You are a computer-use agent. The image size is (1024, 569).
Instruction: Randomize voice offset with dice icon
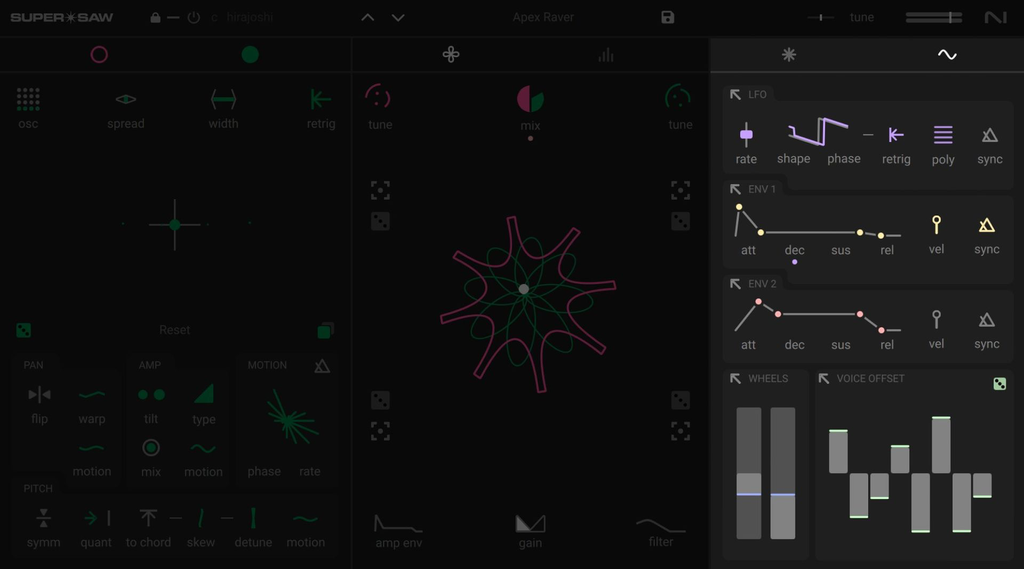pyautogui.click(x=999, y=383)
